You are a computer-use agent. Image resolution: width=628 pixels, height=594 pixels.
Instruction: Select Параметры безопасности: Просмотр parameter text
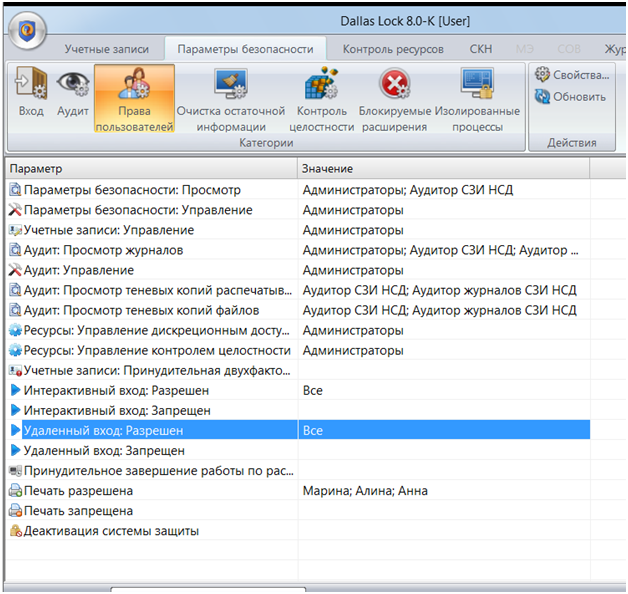(132, 189)
